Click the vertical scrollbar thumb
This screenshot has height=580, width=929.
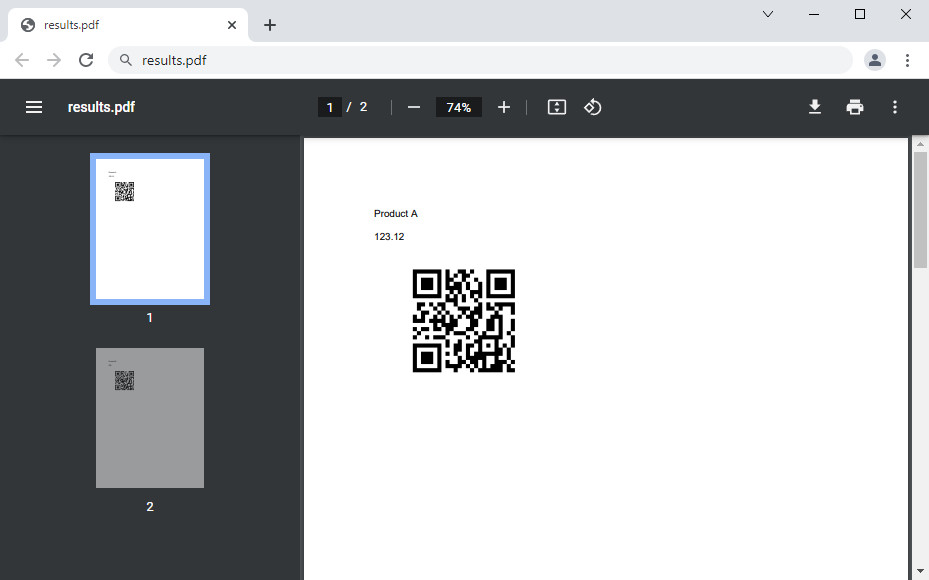click(920, 210)
